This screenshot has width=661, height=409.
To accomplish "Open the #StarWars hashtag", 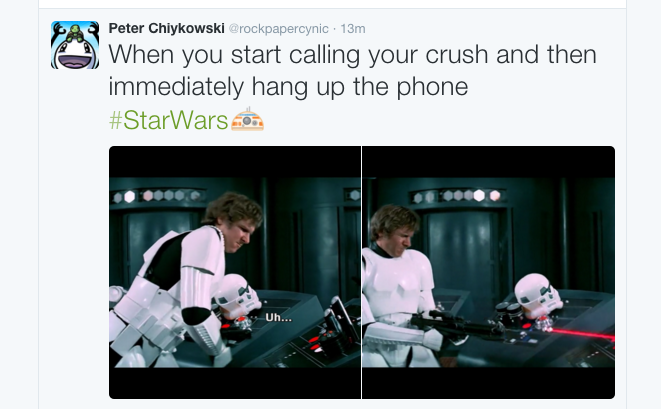I will click(x=169, y=120).
